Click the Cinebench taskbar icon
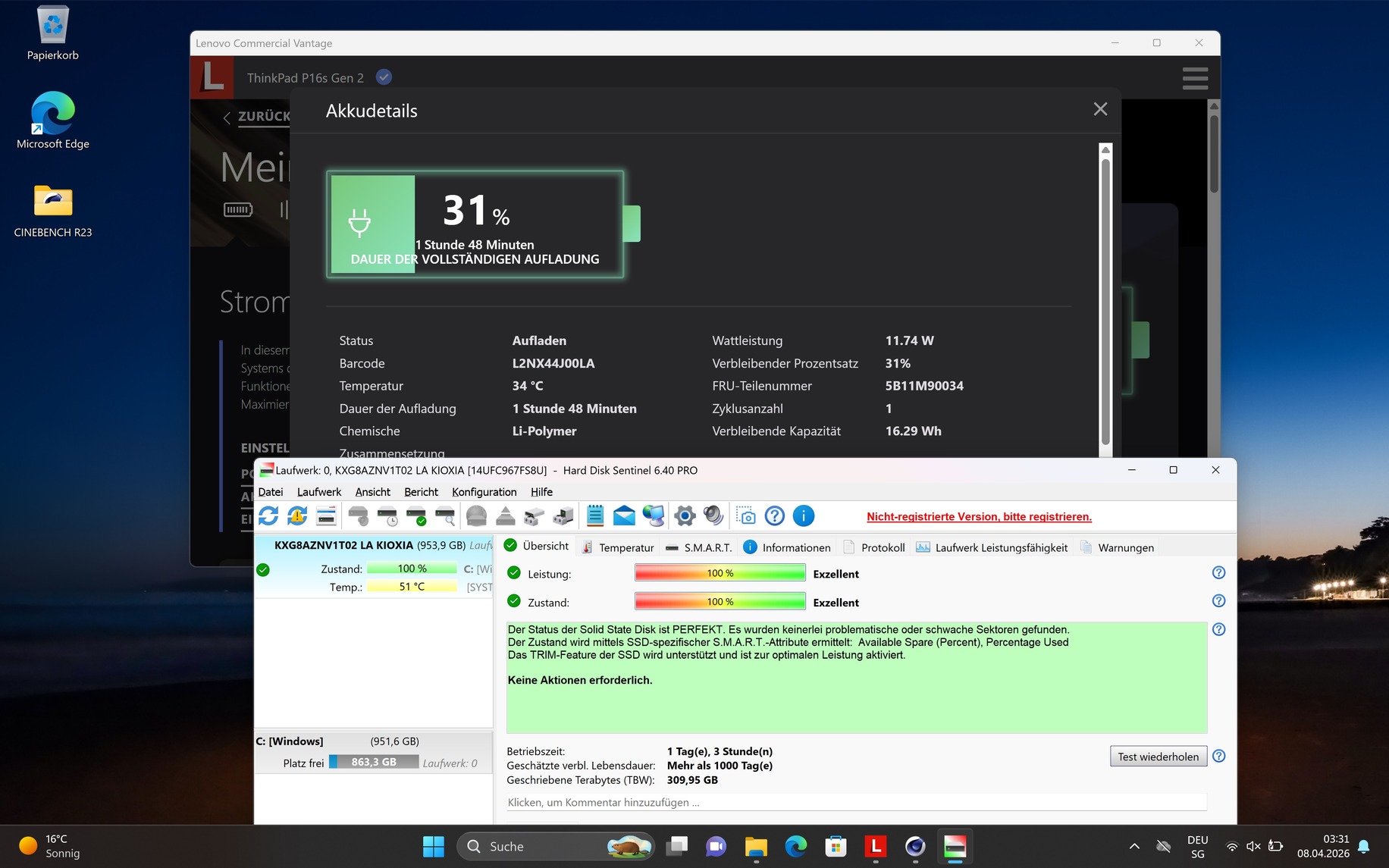This screenshot has width=1389, height=868. pyautogui.click(x=915, y=846)
